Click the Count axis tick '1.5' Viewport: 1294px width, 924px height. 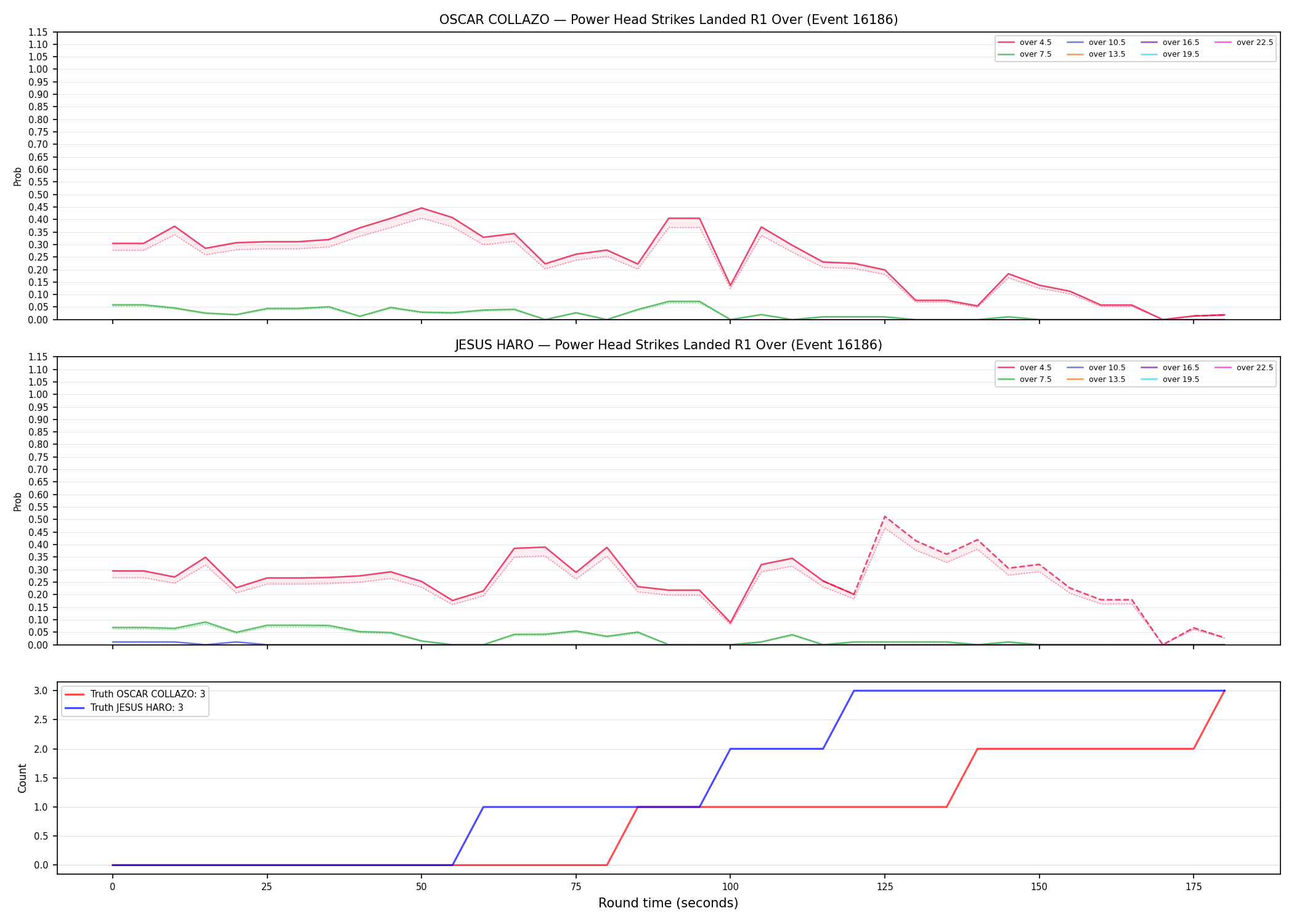pos(41,778)
